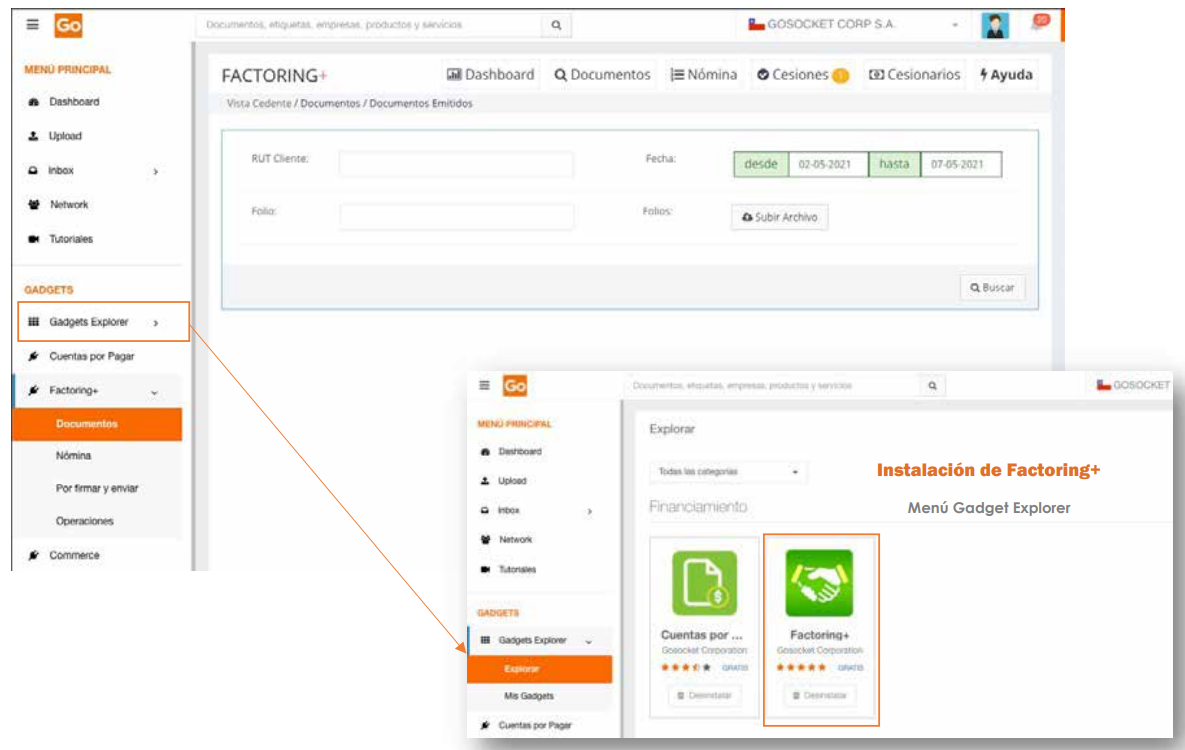Click Chile flag beside GOSOCKET in inset window
Screen dimensions: 1185x750
click(x=1103, y=386)
